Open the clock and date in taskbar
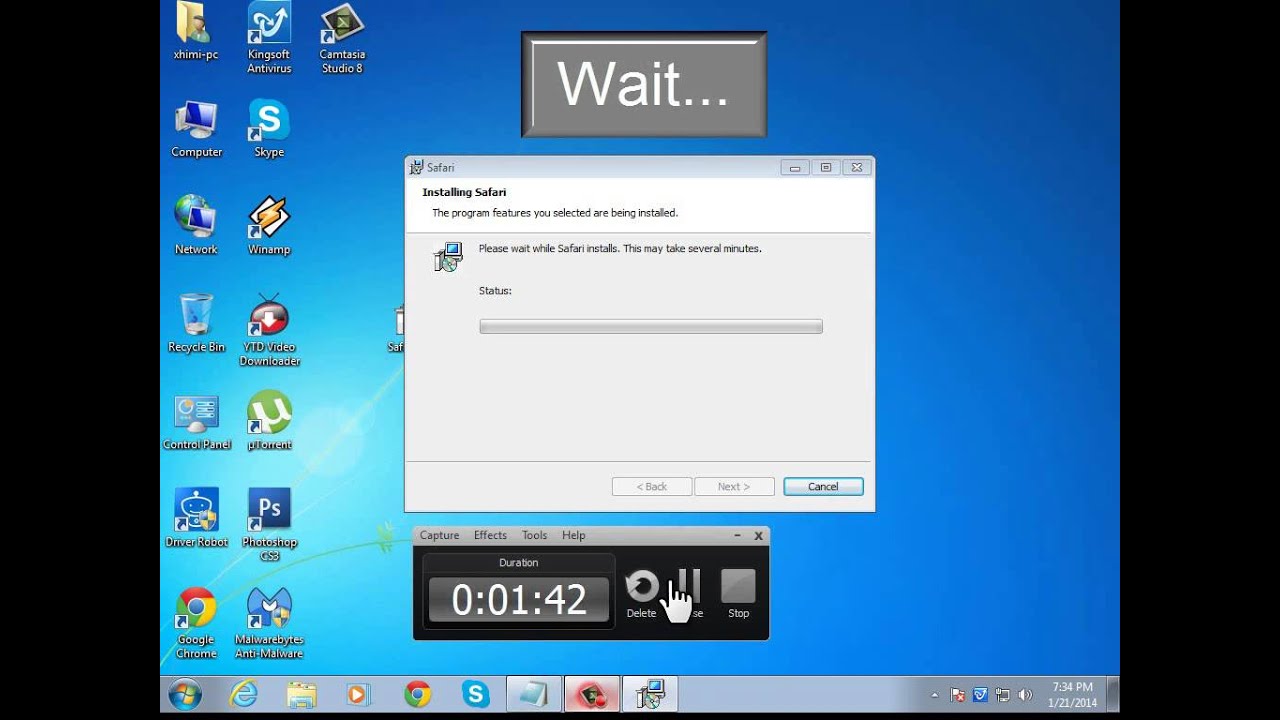The image size is (1280, 720). pos(1072,695)
